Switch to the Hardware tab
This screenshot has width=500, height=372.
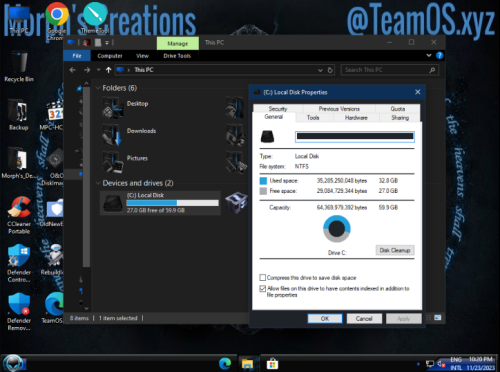click(356, 117)
